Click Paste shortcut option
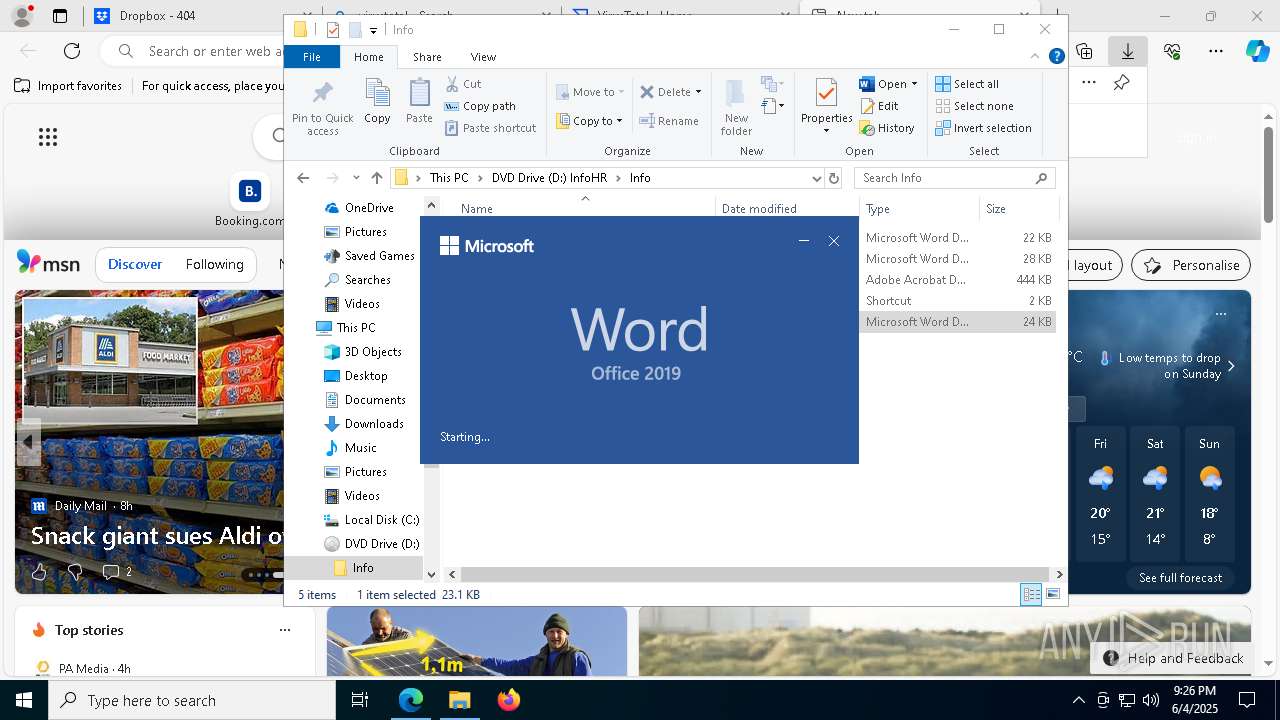 [x=490, y=128]
